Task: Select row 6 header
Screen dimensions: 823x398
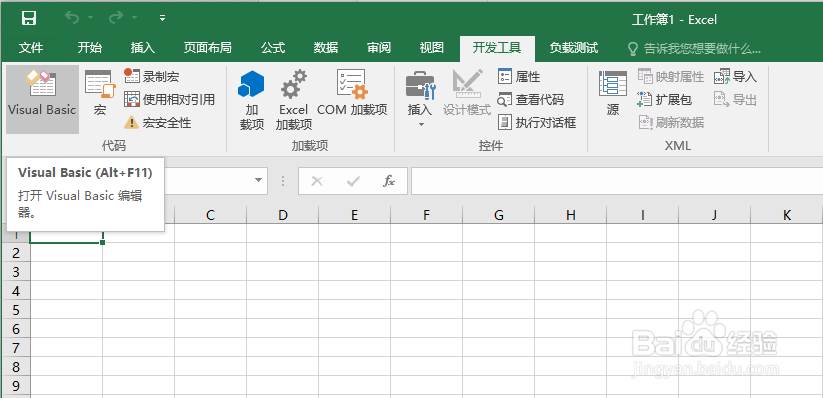Action: (x=15, y=329)
